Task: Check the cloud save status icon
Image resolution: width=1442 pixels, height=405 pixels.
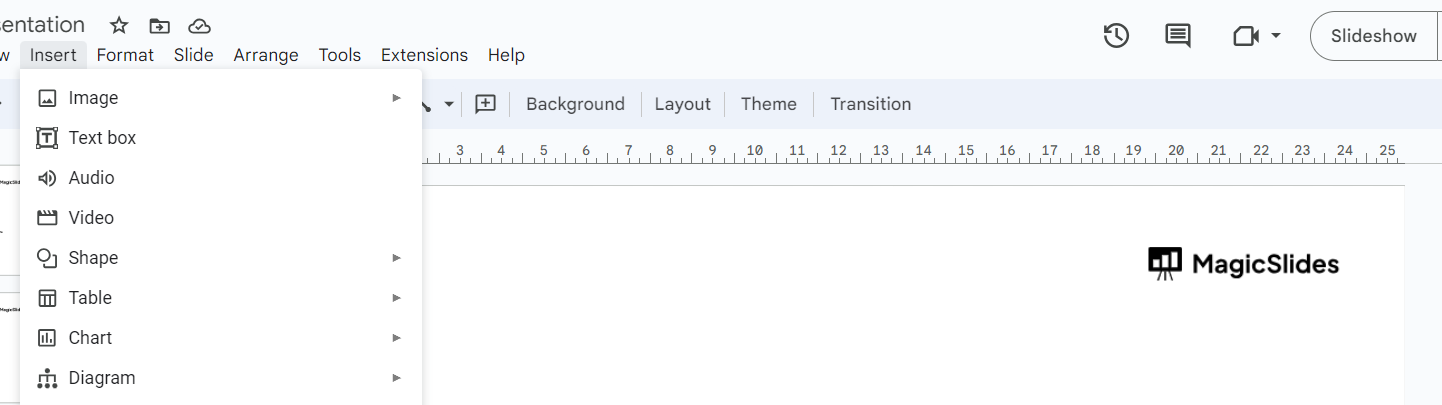Action: click(x=200, y=26)
